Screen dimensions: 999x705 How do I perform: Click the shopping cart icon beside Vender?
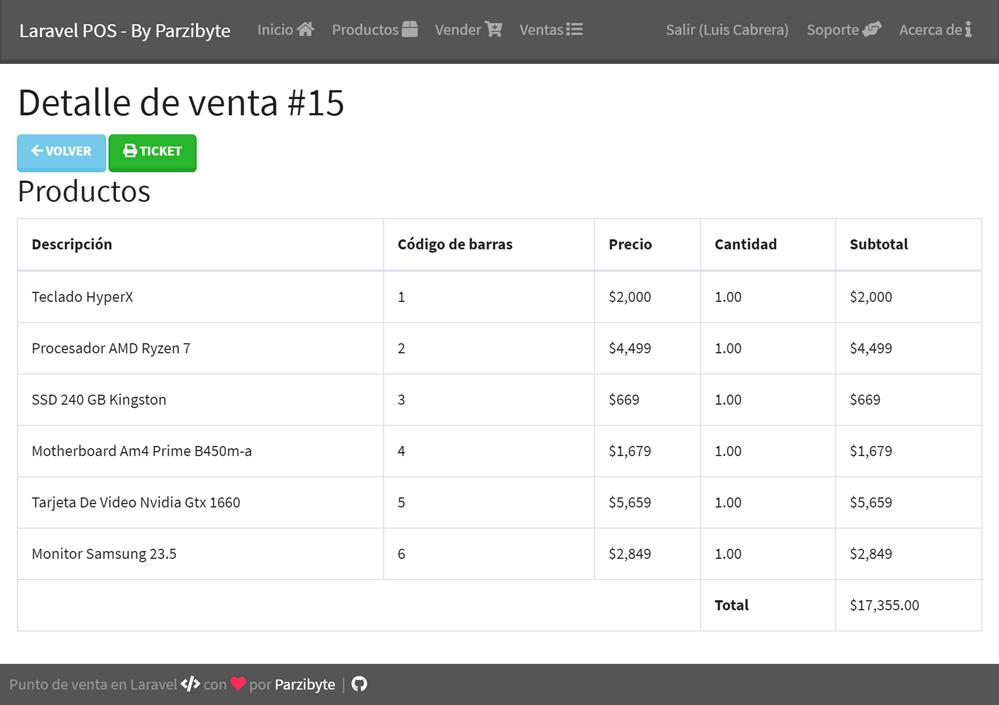coord(494,29)
